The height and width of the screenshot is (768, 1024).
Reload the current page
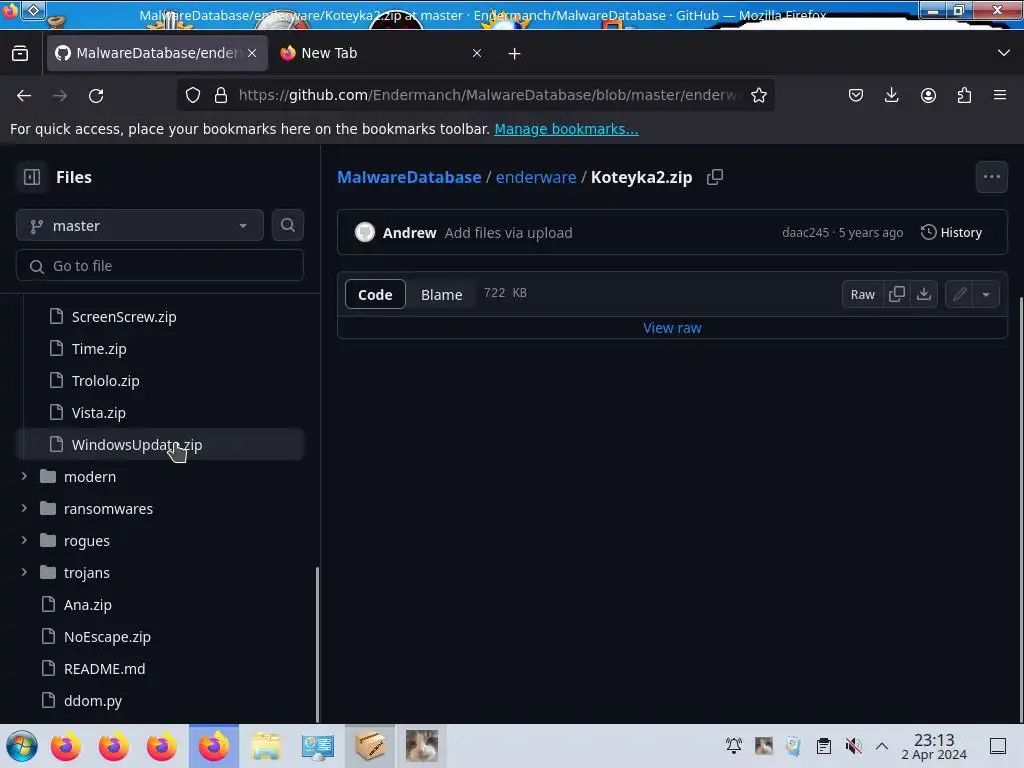pyautogui.click(x=96, y=95)
